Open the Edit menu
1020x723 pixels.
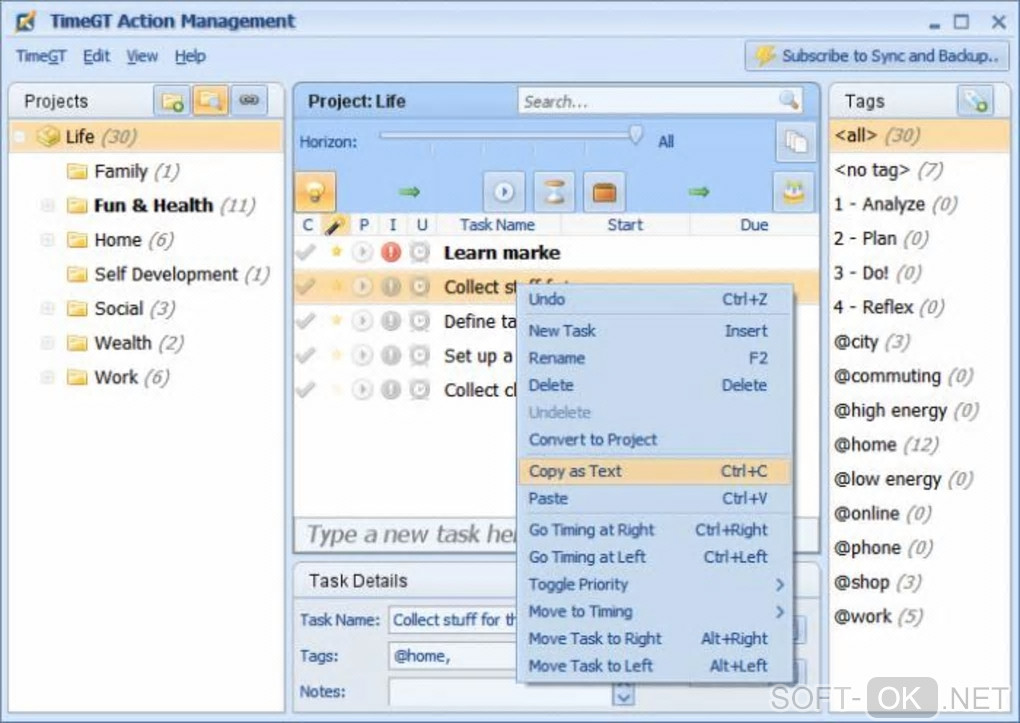click(96, 57)
